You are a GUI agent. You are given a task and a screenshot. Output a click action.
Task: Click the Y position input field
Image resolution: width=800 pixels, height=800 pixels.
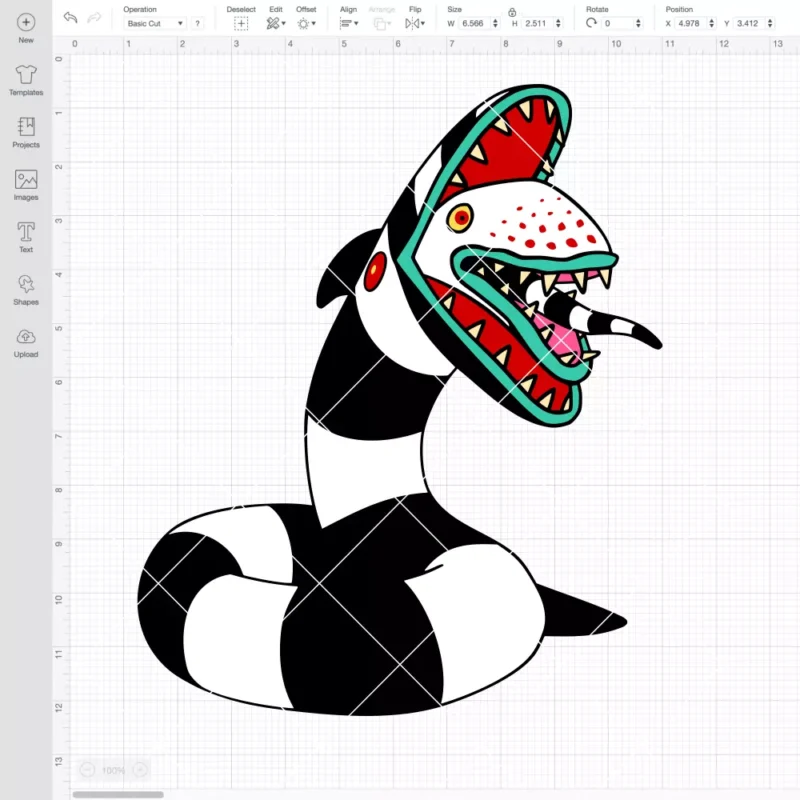click(x=749, y=23)
